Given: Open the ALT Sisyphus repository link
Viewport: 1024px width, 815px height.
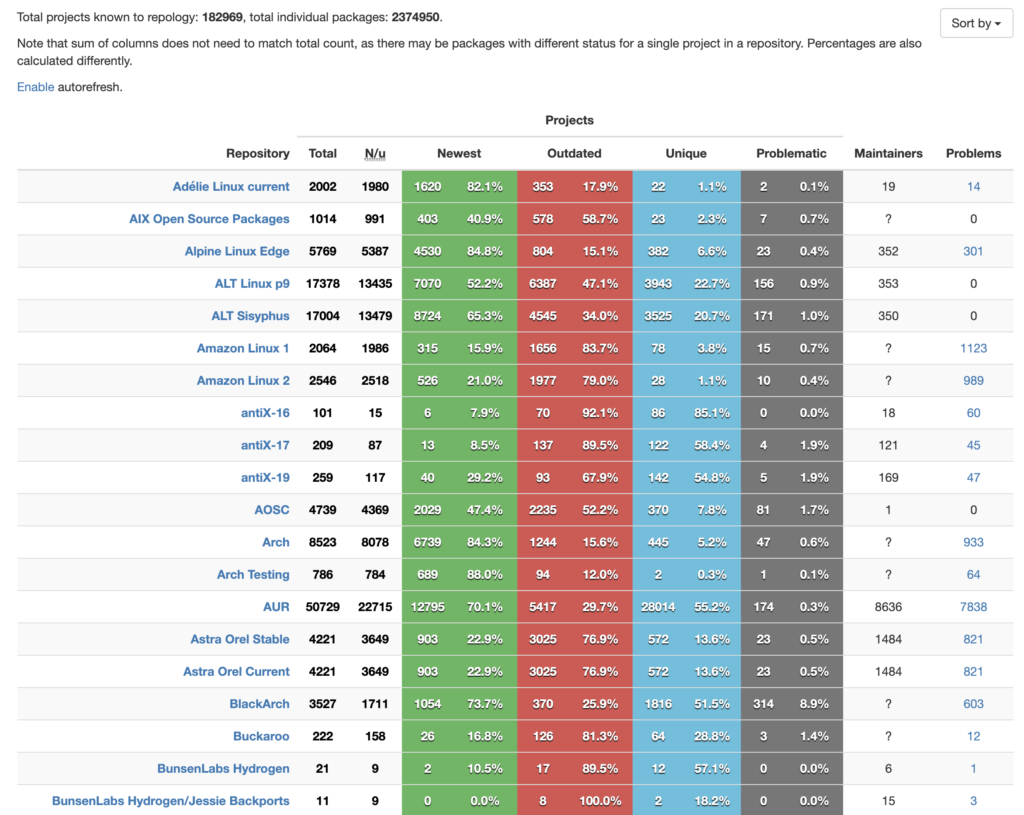Looking at the screenshot, I should 250,316.
